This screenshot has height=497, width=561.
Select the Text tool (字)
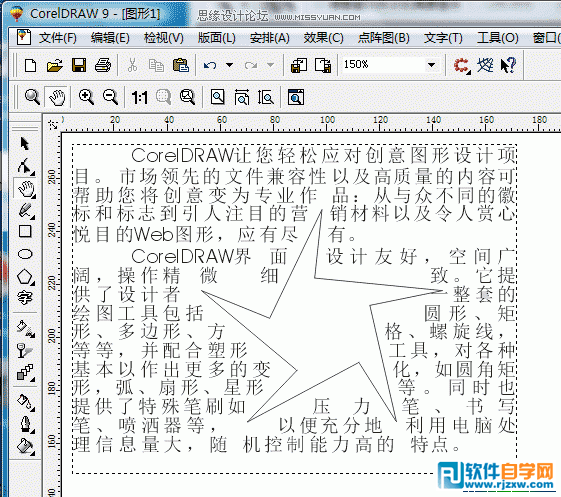click(25, 297)
